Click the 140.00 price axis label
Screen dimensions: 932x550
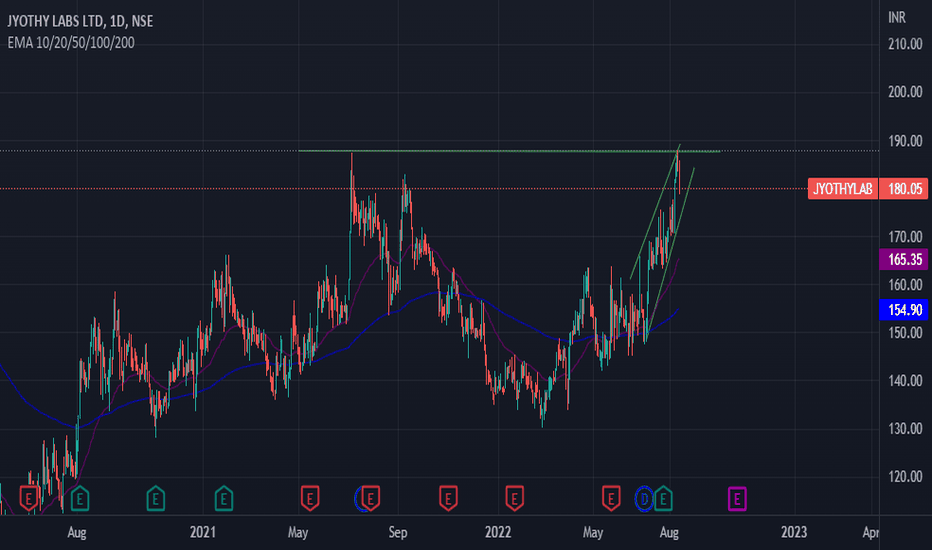(x=905, y=381)
